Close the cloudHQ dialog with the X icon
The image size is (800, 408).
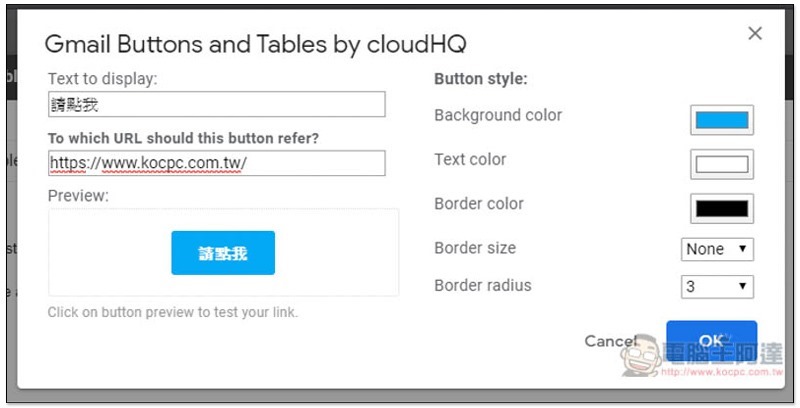[755, 34]
